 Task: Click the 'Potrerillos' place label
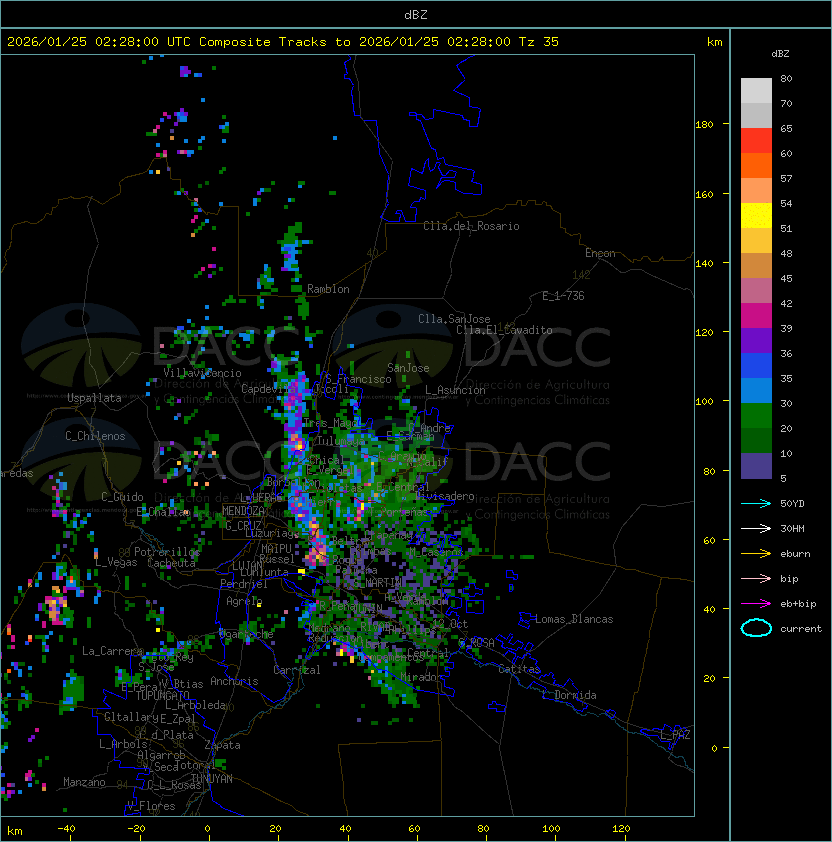[x=167, y=551]
